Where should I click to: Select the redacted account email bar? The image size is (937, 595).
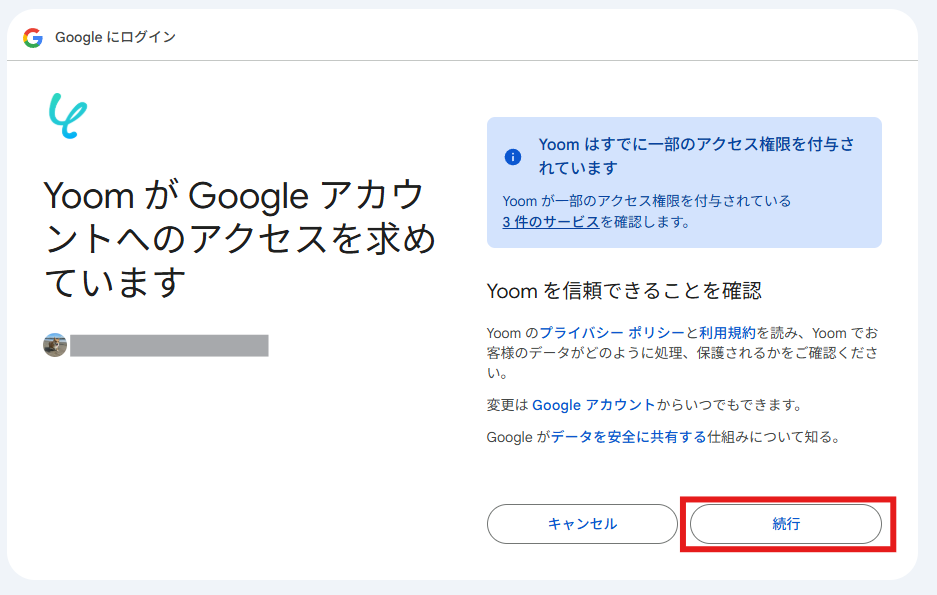point(169,346)
